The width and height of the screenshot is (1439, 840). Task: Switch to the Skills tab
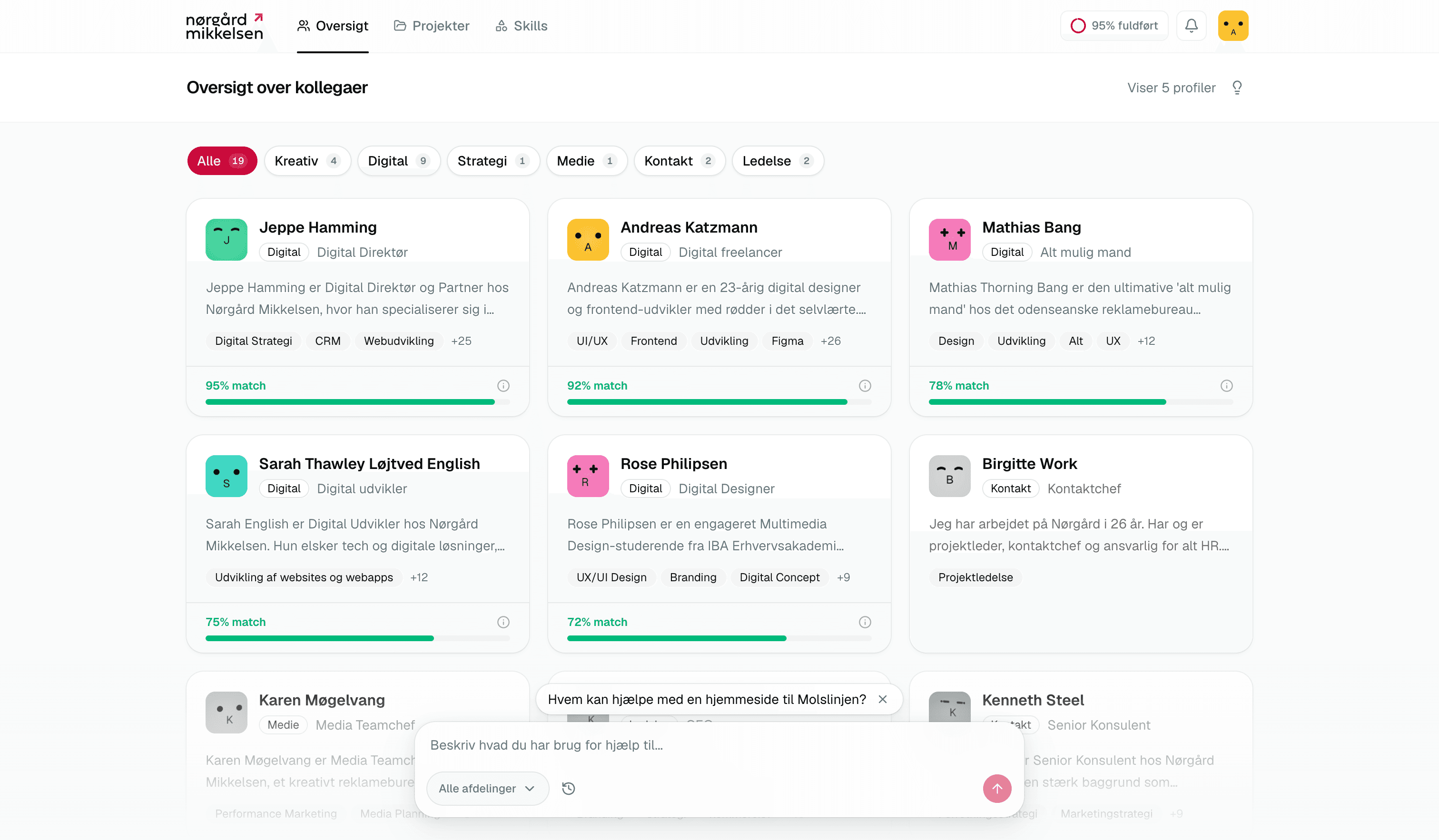click(x=521, y=26)
